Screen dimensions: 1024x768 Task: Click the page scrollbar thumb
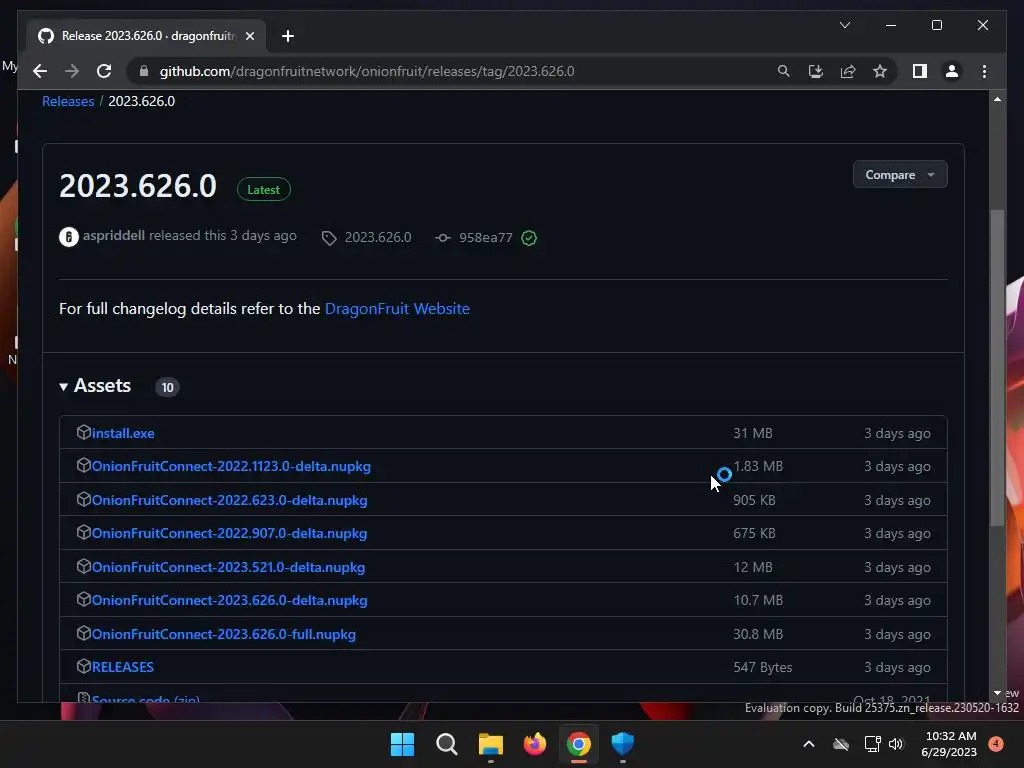pos(997,367)
